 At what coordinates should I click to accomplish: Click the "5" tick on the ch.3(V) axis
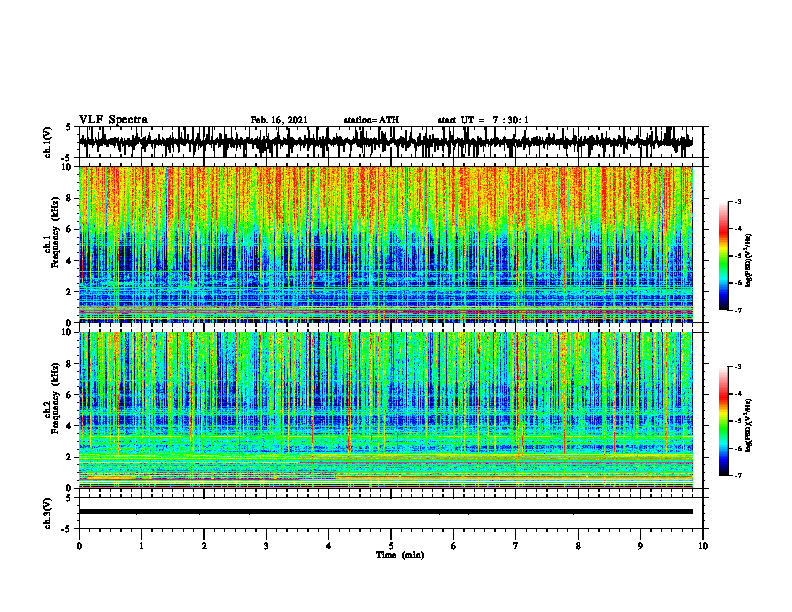point(68,498)
